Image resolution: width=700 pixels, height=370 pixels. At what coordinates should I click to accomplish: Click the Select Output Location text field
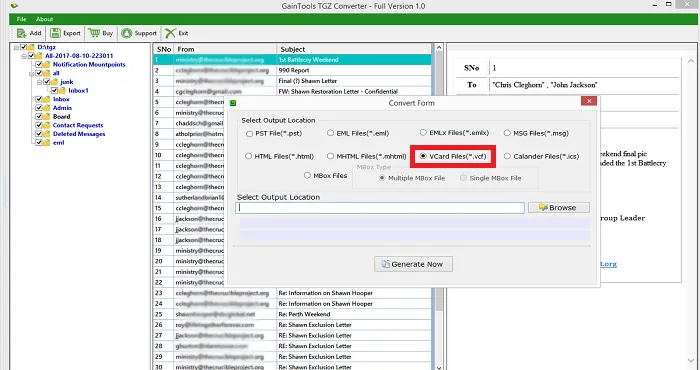click(x=380, y=208)
